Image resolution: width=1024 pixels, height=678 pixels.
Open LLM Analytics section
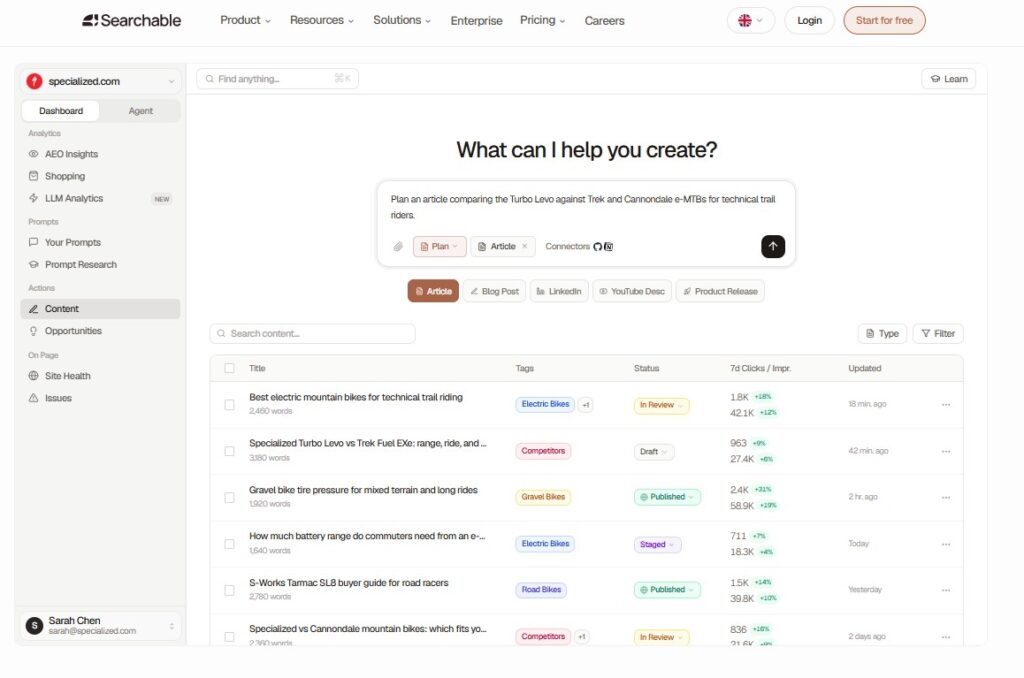click(100, 199)
